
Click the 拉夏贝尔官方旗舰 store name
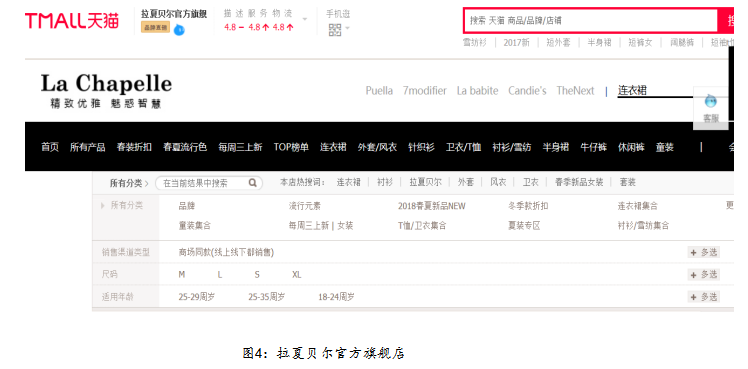[x=174, y=14]
